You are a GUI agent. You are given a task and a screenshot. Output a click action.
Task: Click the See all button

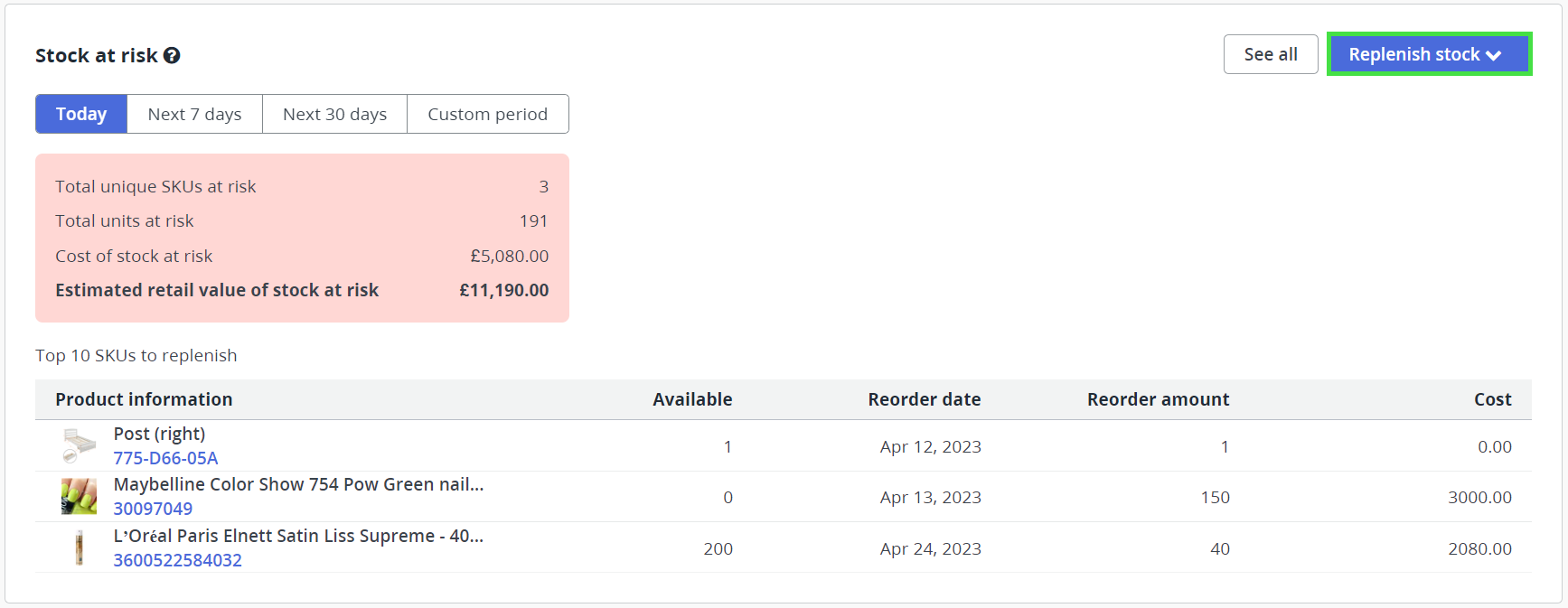pos(1271,54)
